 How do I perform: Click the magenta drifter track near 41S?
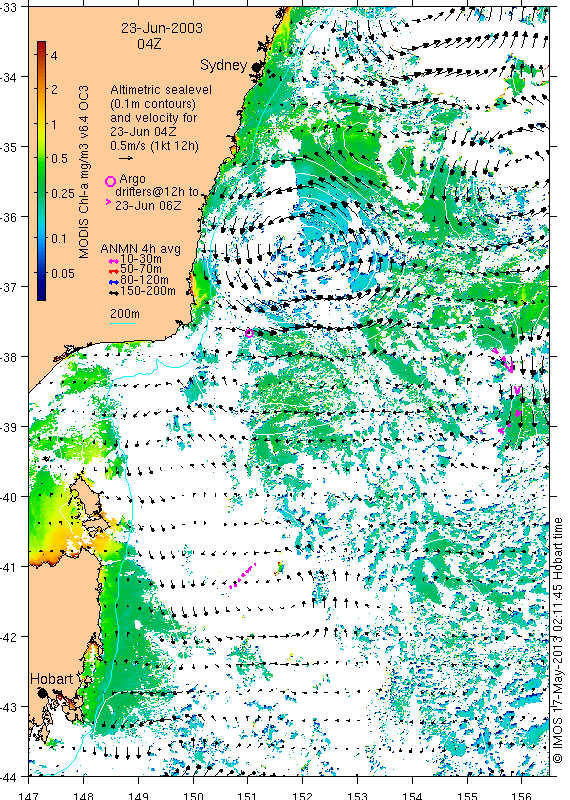click(242, 576)
